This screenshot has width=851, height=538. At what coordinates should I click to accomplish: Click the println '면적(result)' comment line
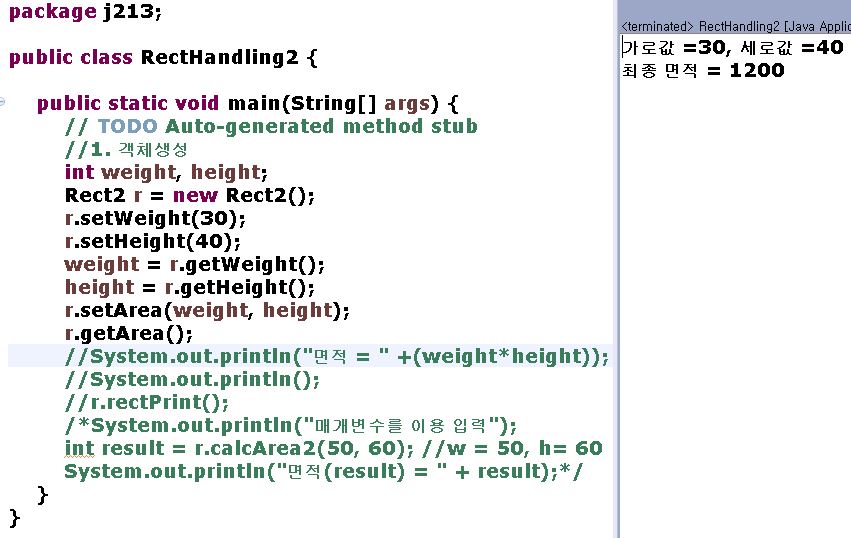[323, 472]
